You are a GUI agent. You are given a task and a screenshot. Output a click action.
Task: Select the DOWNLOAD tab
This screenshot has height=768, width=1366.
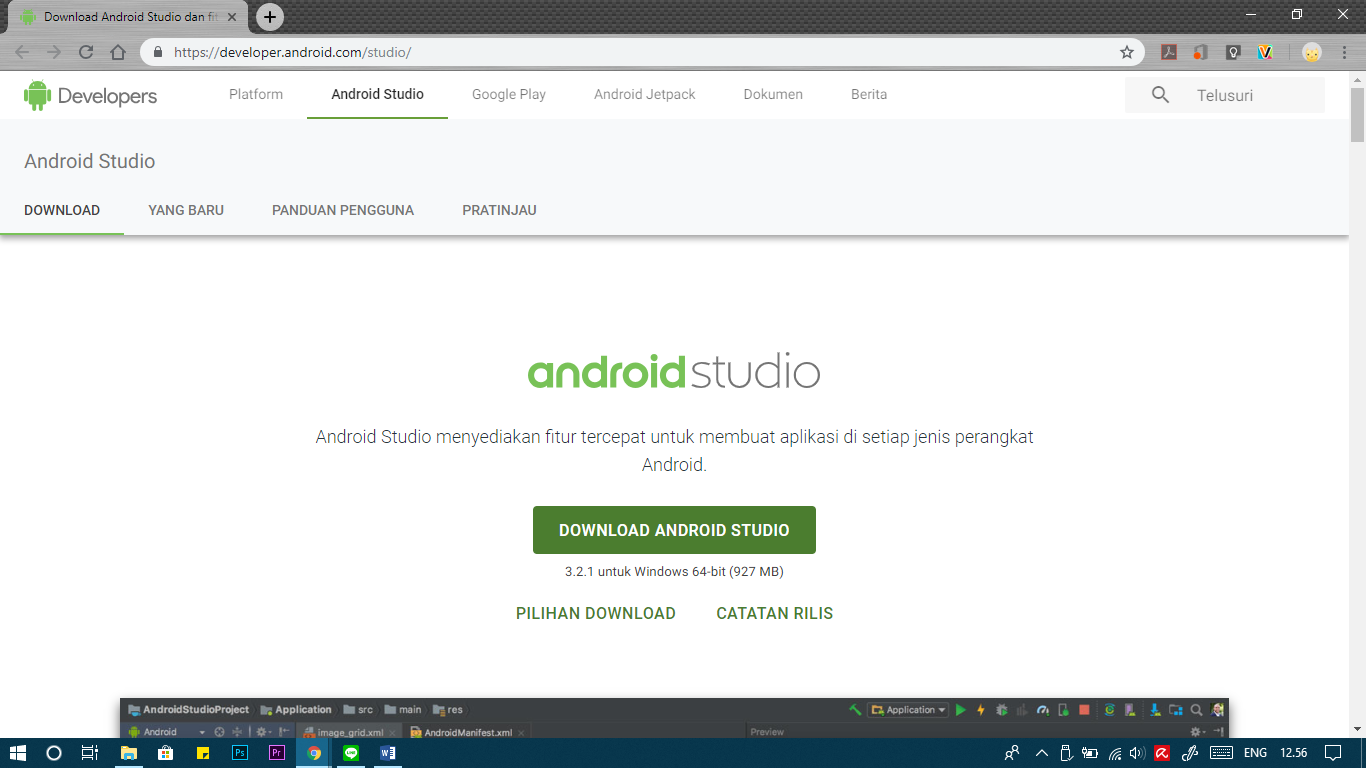click(x=62, y=211)
